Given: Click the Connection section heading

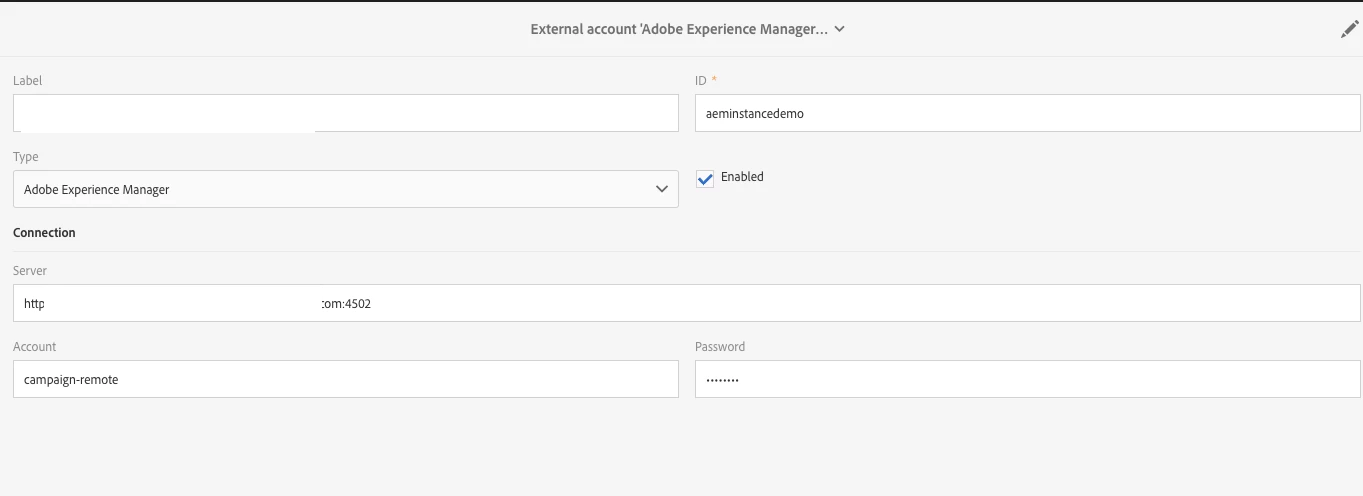Looking at the screenshot, I should coord(44,233).
